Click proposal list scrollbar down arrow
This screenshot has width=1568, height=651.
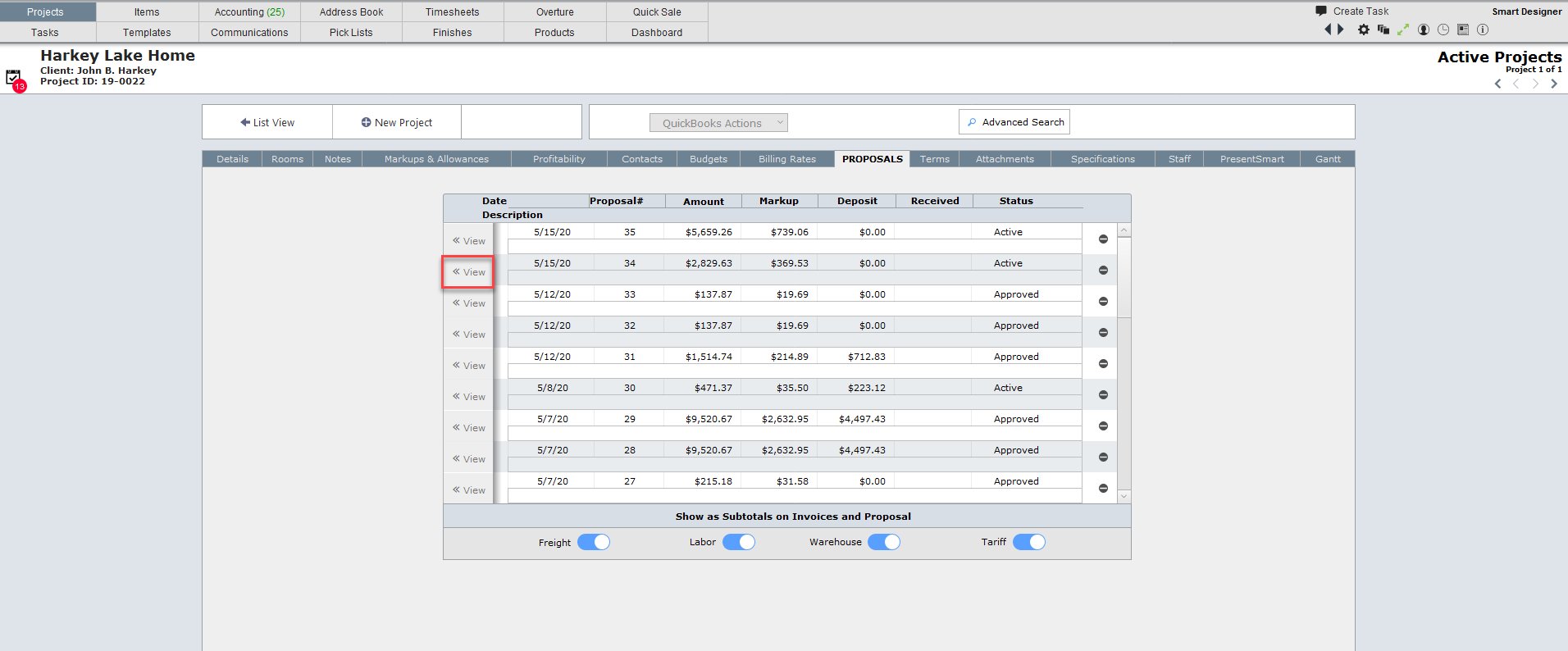(1124, 496)
